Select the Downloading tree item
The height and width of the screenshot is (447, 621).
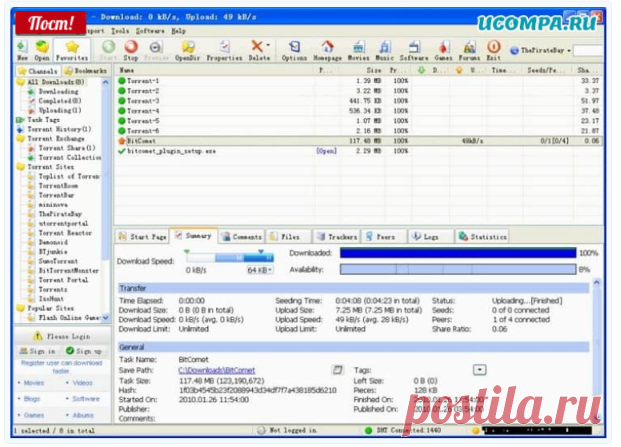(58, 91)
